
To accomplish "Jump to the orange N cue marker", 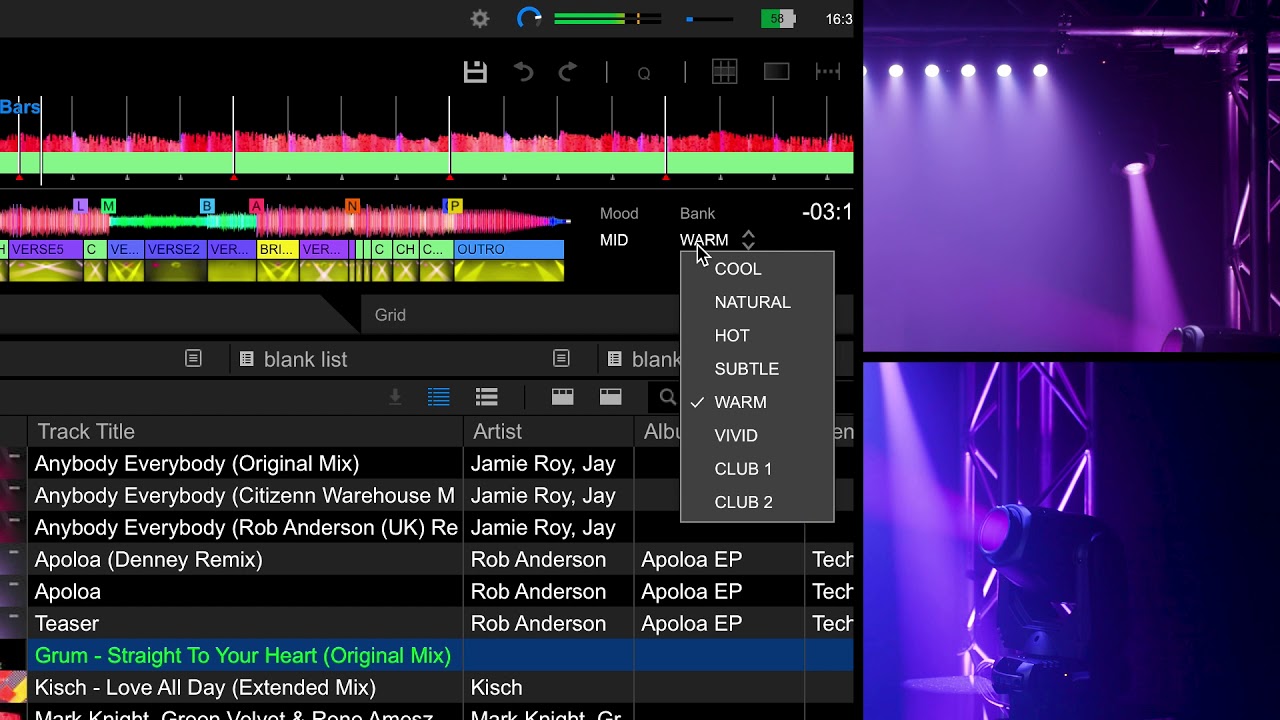I will (x=352, y=206).
